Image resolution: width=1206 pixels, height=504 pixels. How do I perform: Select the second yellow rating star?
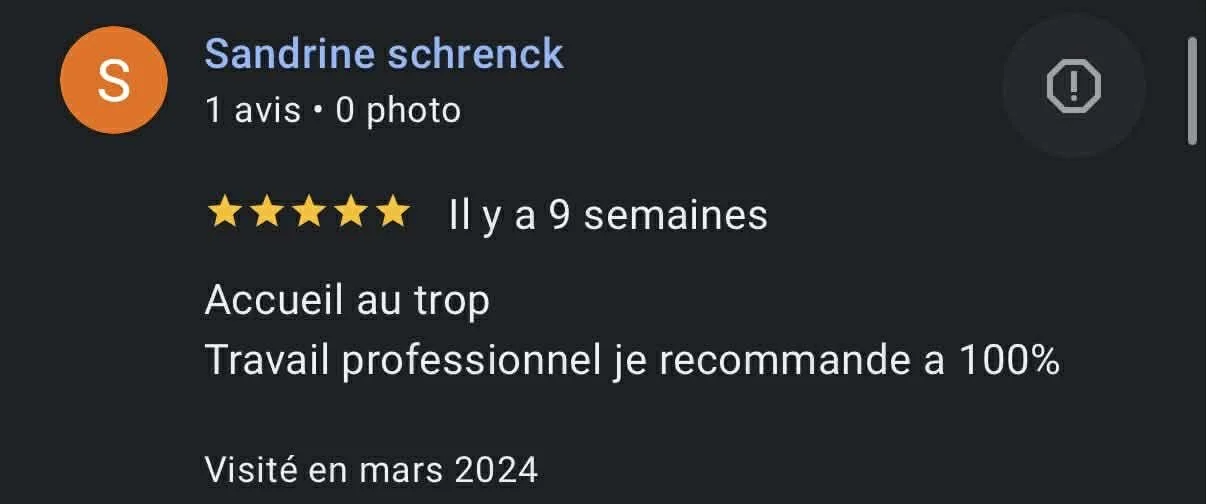pyautogui.click(x=265, y=213)
